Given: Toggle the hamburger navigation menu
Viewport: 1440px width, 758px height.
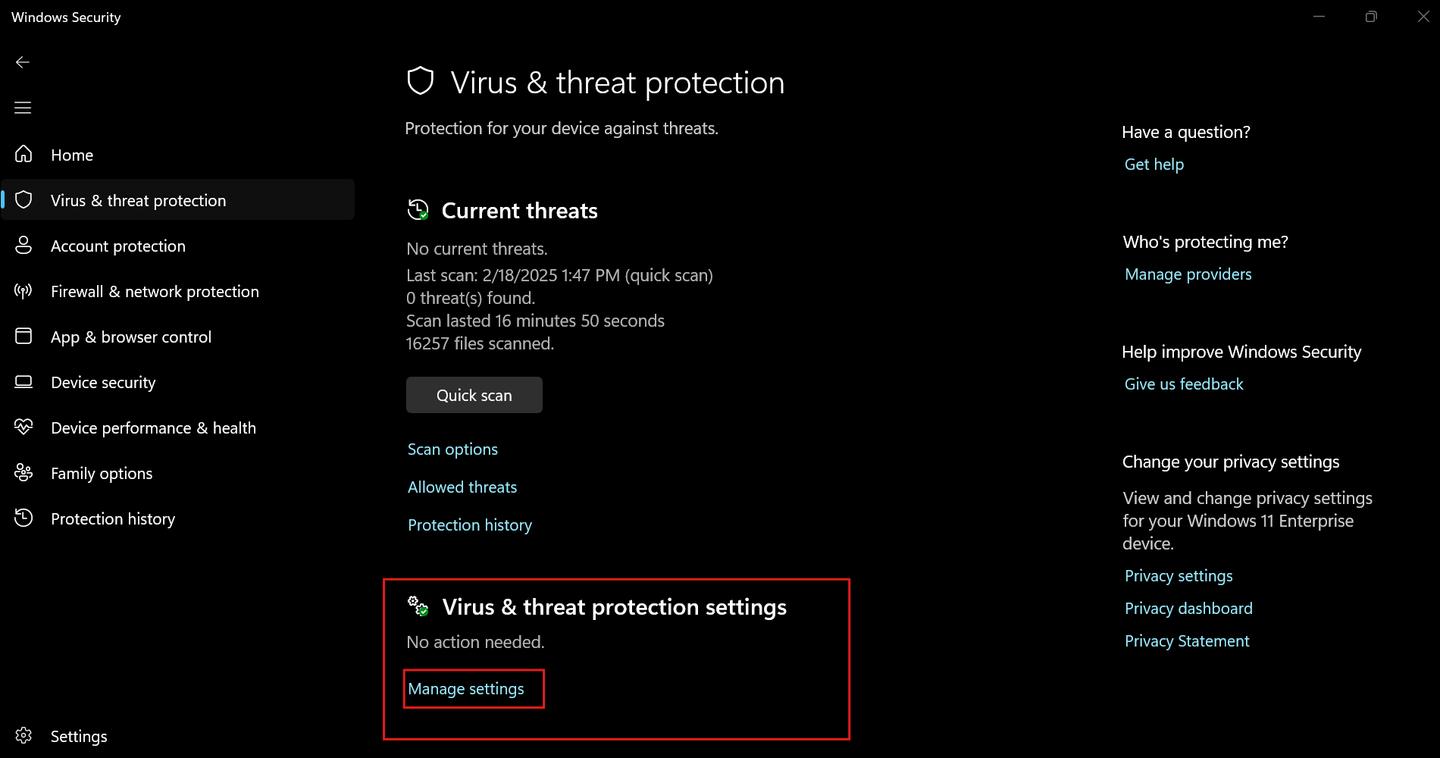Looking at the screenshot, I should (x=23, y=108).
